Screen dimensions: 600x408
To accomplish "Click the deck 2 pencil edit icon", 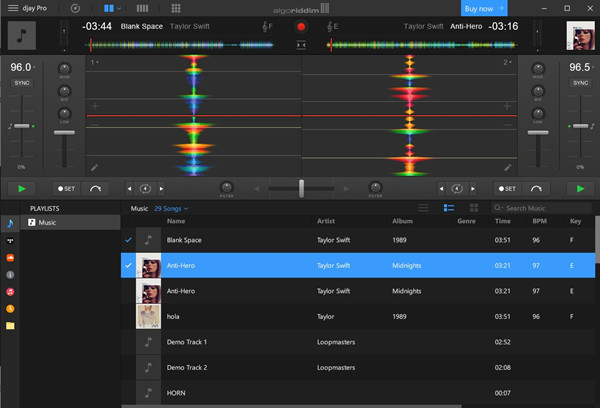I will [x=507, y=168].
